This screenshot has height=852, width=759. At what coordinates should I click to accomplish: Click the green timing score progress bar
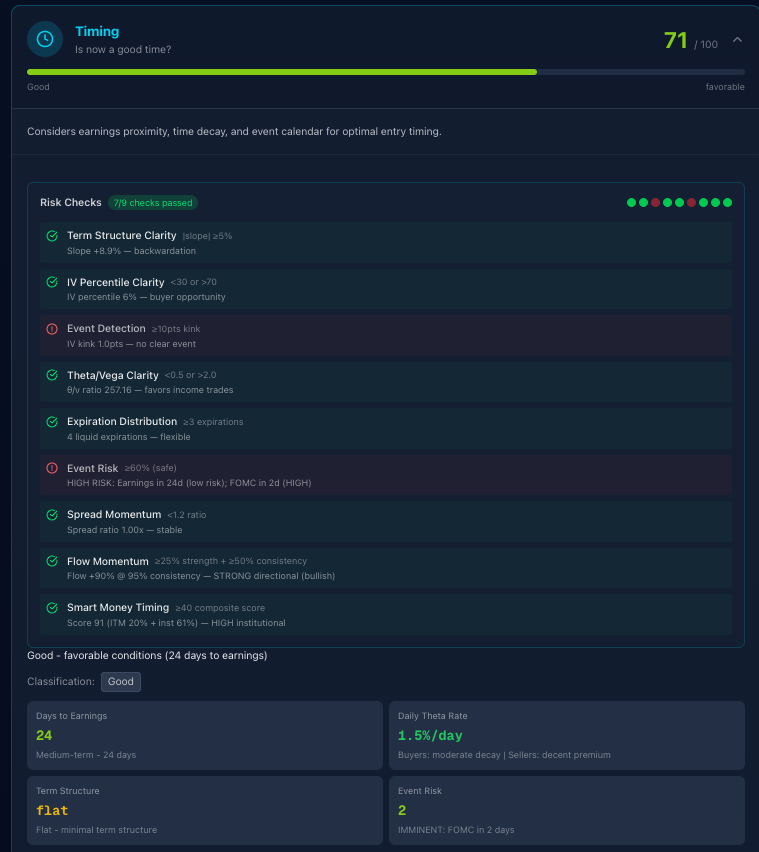click(281, 72)
